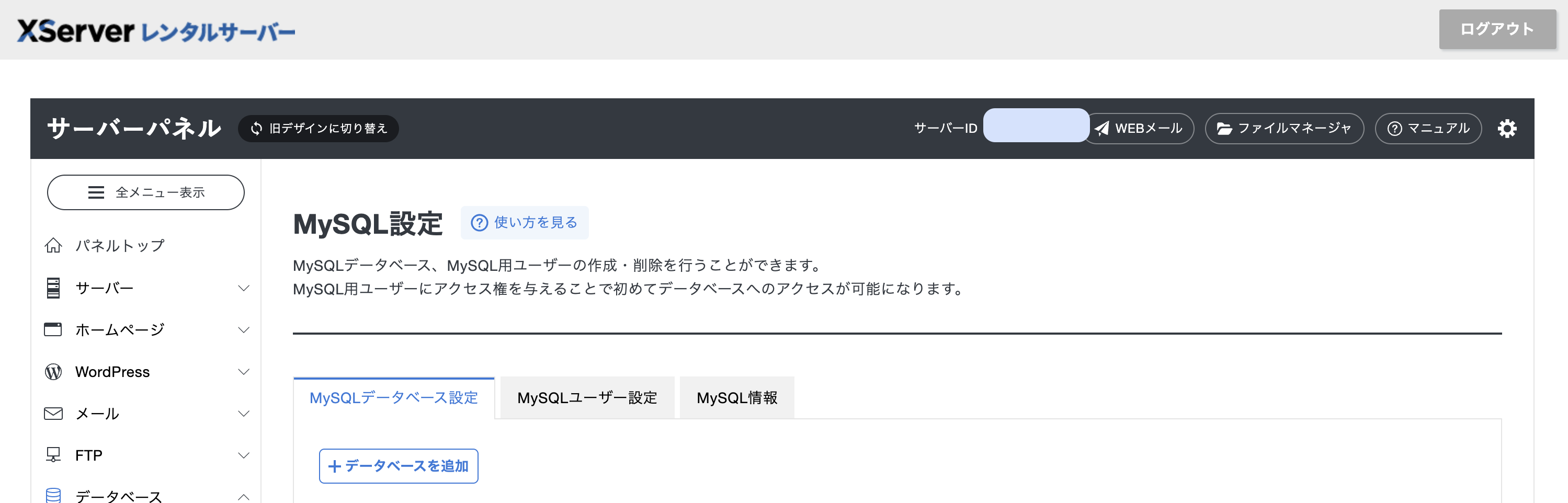Image resolution: width=1568 pixels, height=503 pixels.
Task: Click the マニュアル question mark icon
Action: point(1393,128)
